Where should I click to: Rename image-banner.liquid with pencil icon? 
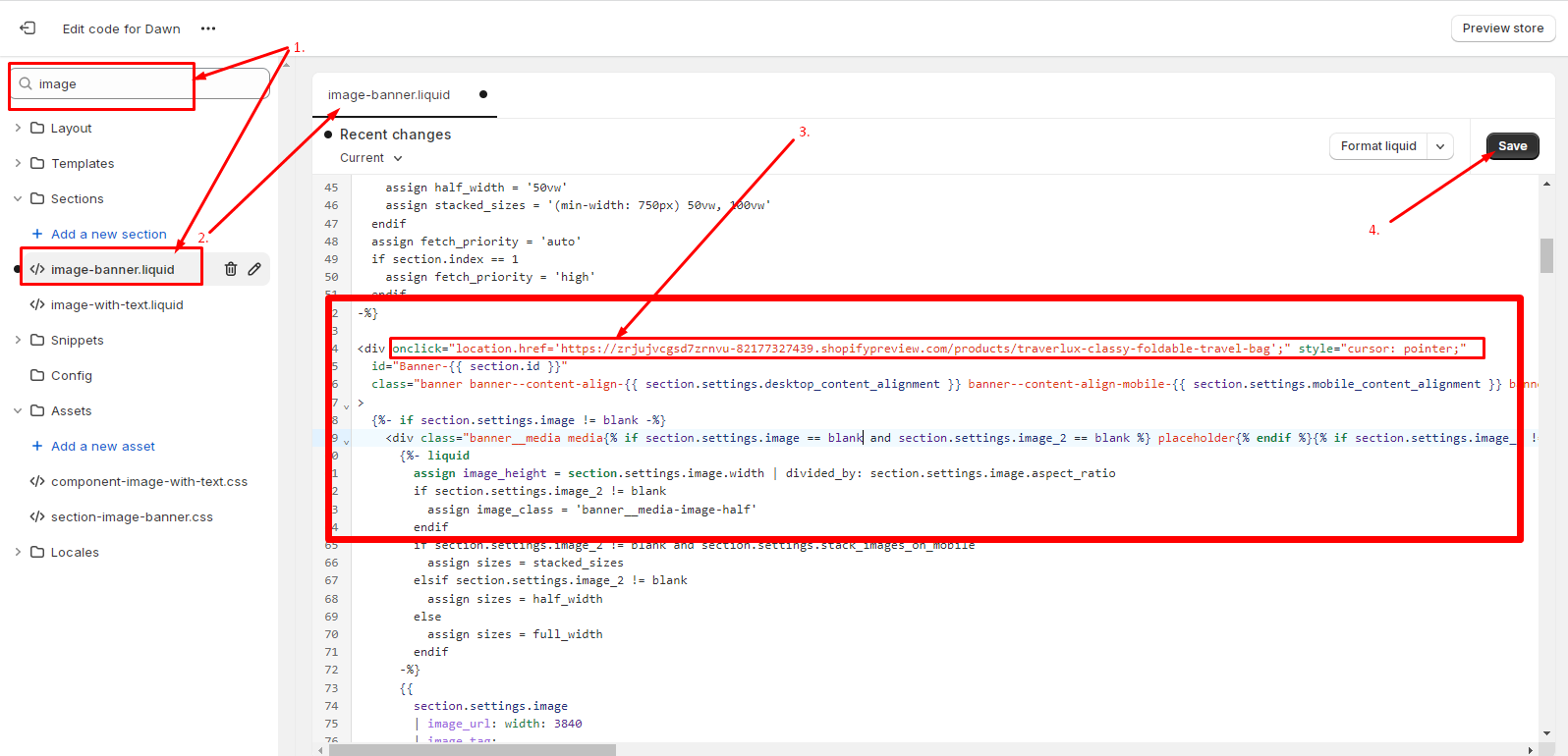(x=254, y=269)
